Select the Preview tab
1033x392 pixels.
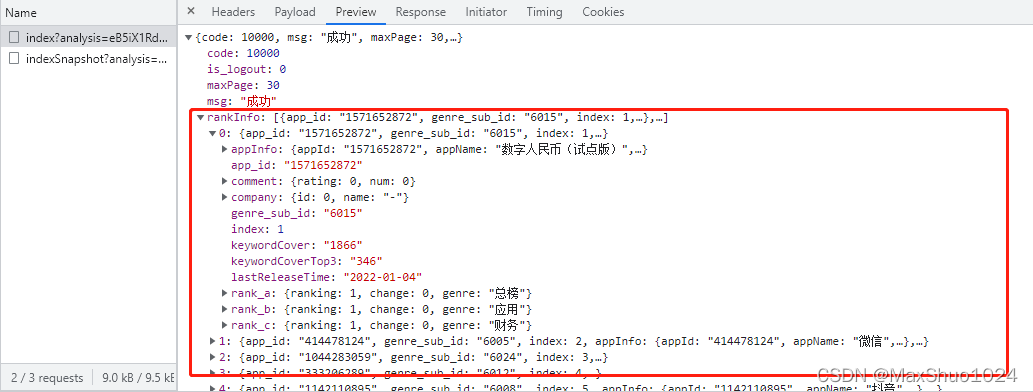pos(356,12)
